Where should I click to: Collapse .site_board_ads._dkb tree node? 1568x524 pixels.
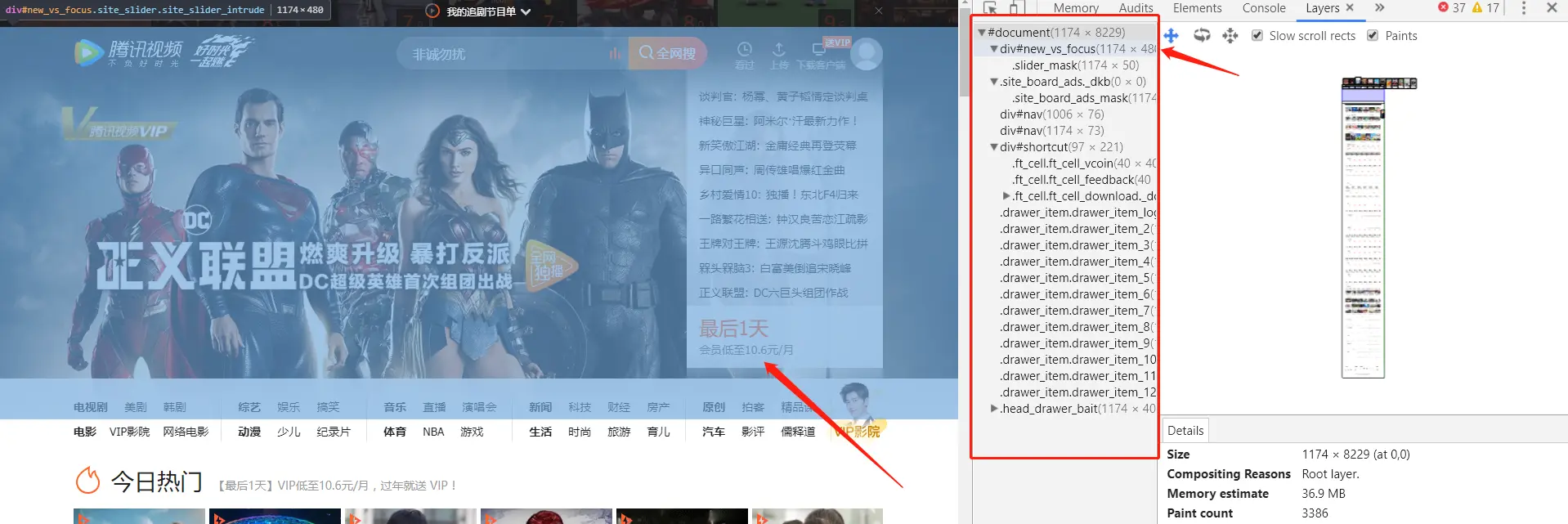coord(994,82)
